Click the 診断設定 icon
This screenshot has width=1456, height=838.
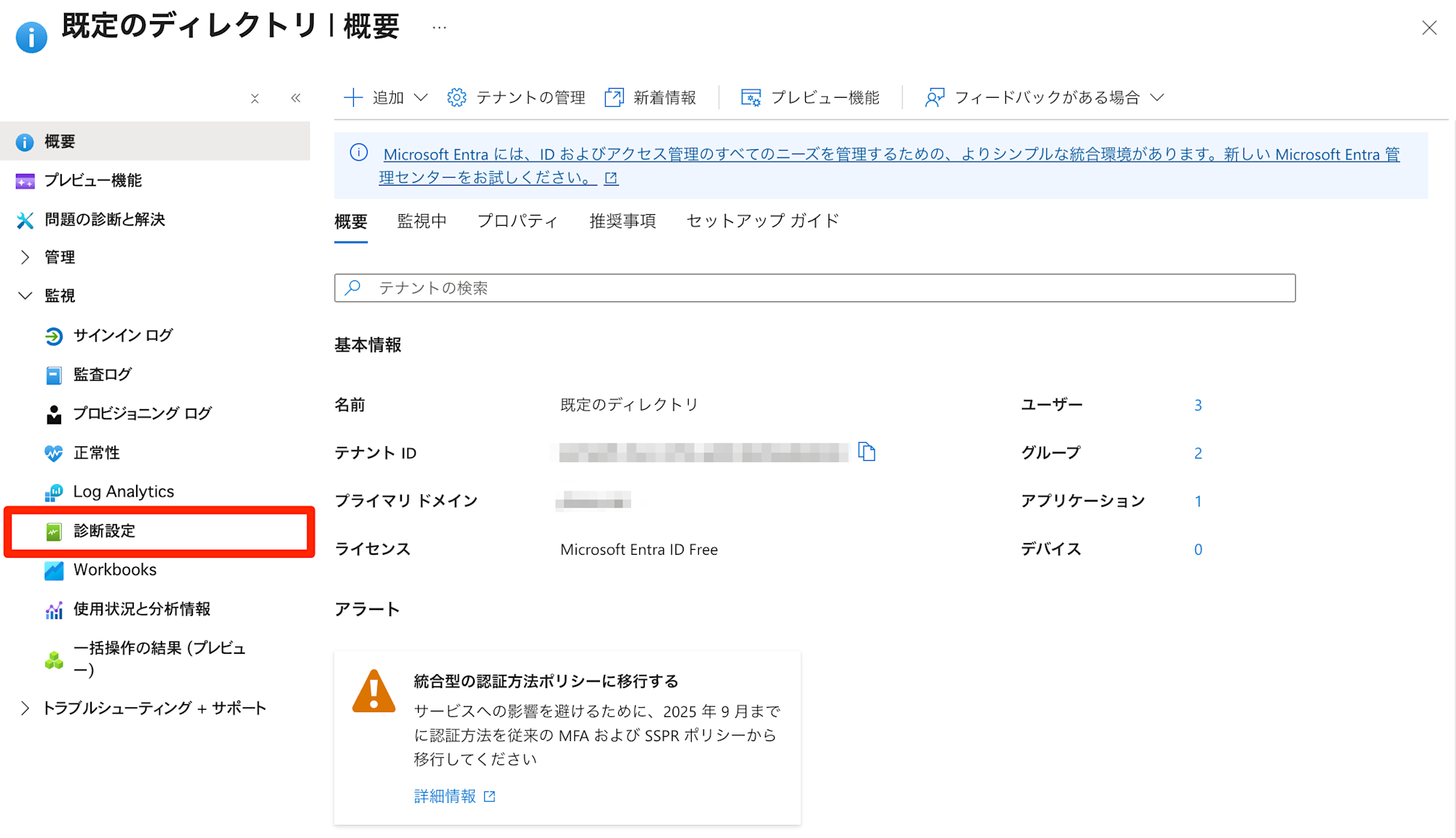(x=54, y=531)
